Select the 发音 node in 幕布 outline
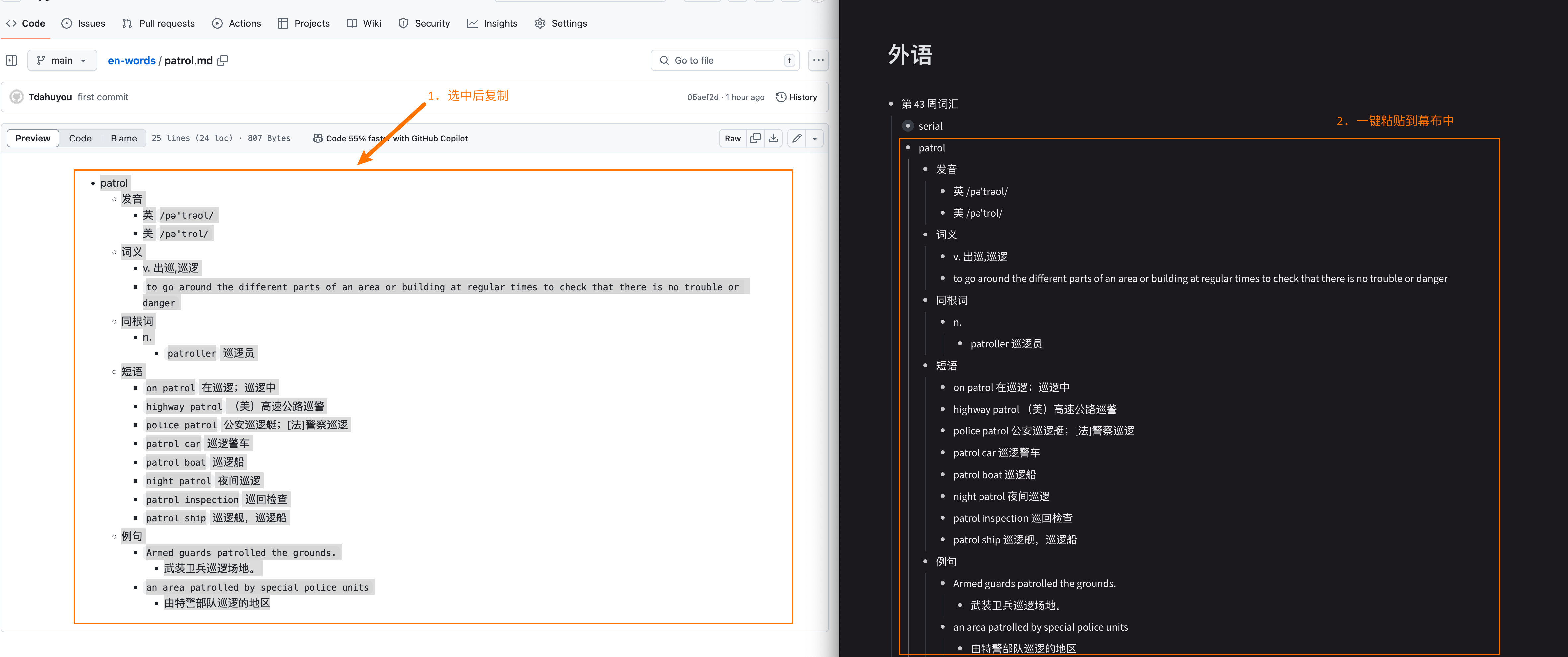 click(x=947, y=169)
